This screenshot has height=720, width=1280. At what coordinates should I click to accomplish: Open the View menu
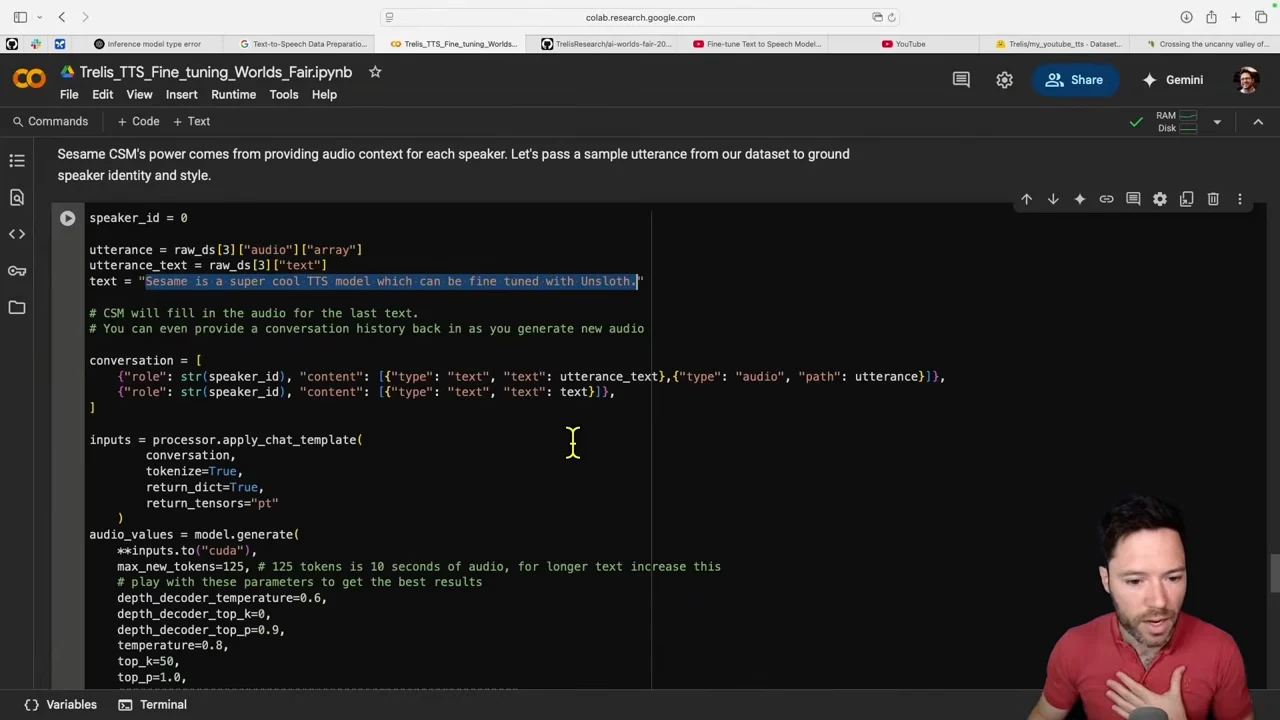click(x=139, y=94)
